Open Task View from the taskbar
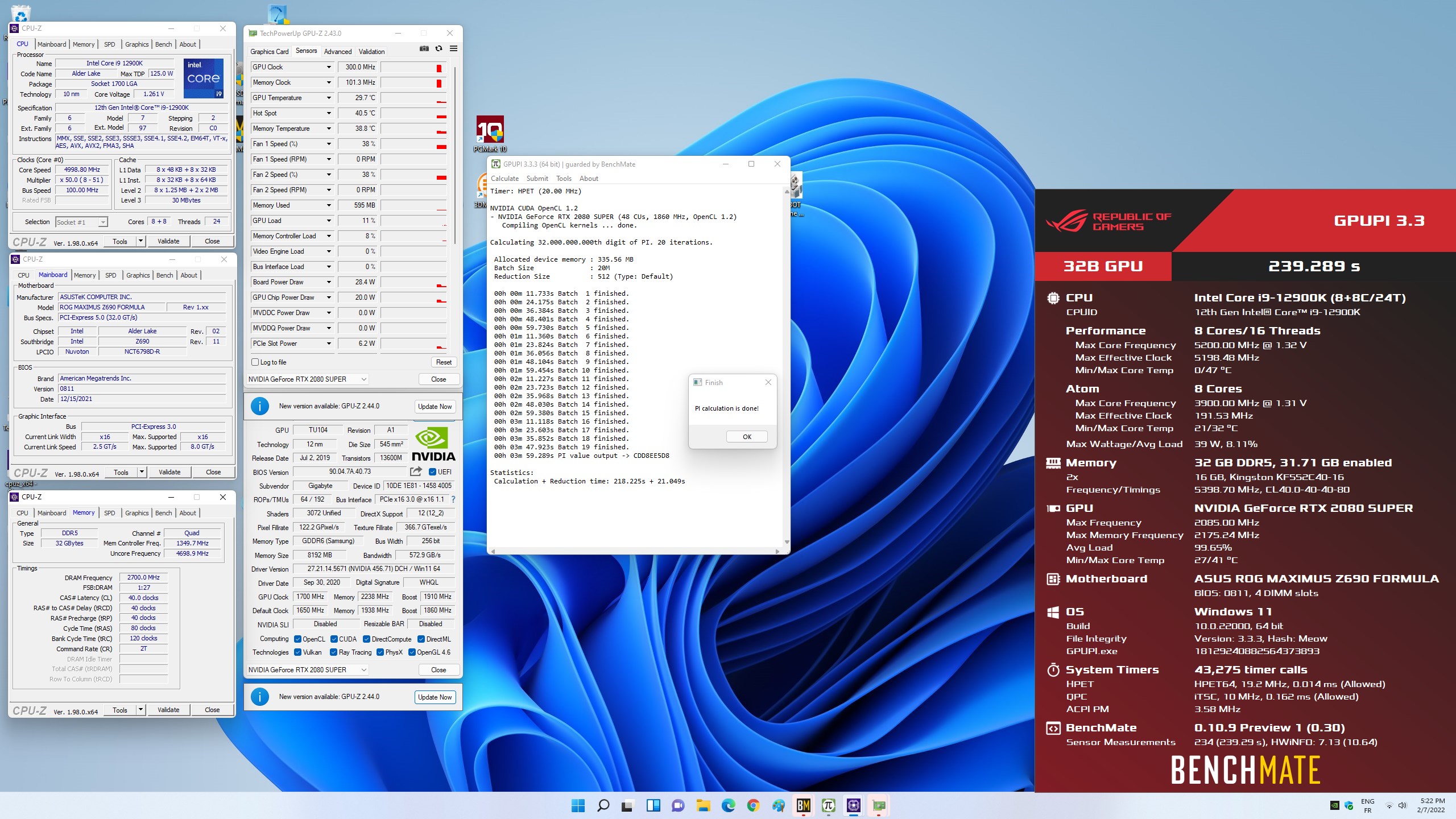Screen dimensions: 1456x819 tap(627, 805)
